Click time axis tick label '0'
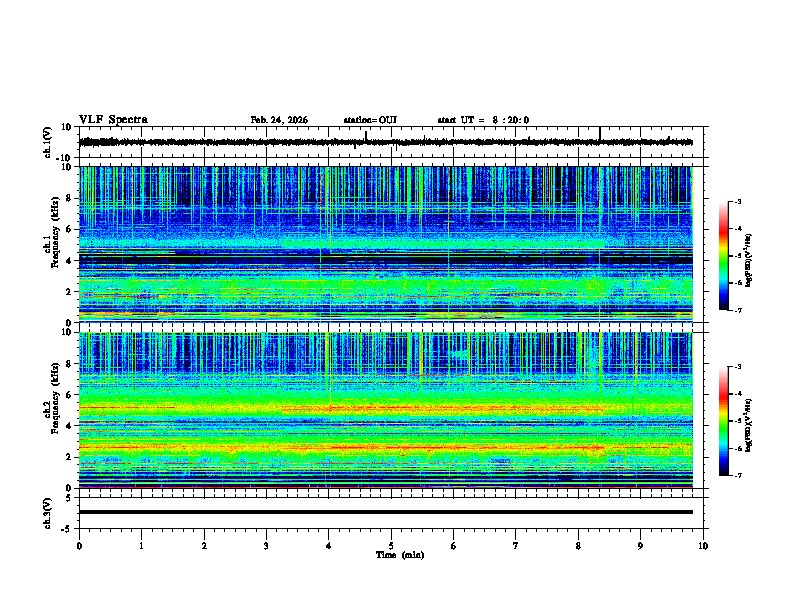792x612 pixels. pyautogui.click(x=79, y=546)
